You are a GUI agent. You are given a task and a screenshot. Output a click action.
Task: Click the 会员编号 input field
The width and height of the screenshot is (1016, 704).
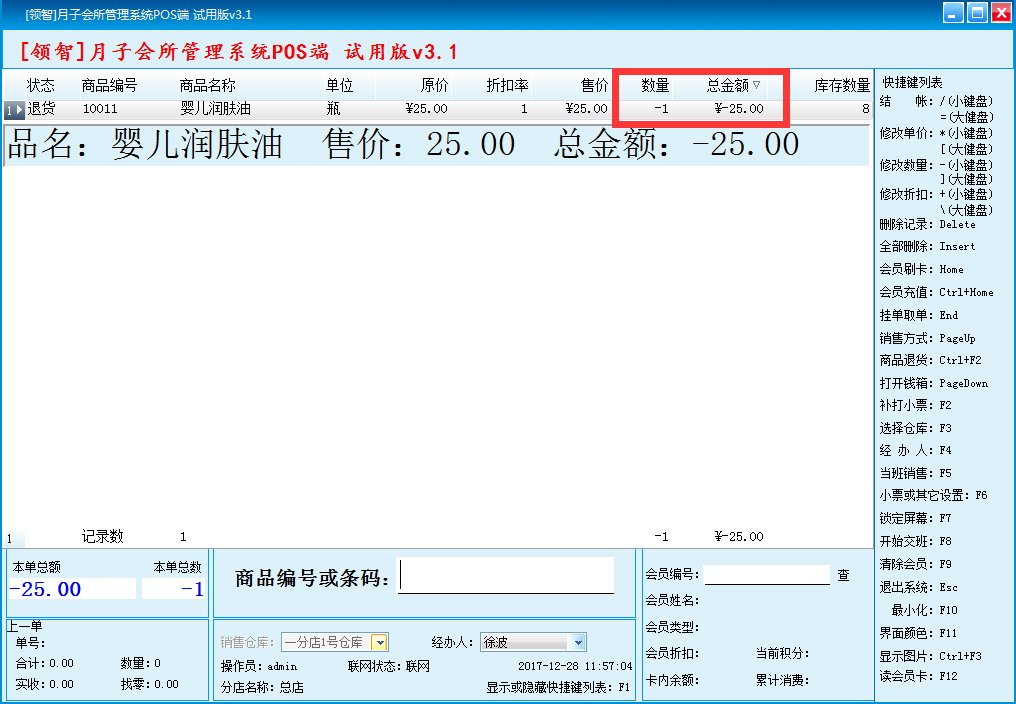[767, 575]
